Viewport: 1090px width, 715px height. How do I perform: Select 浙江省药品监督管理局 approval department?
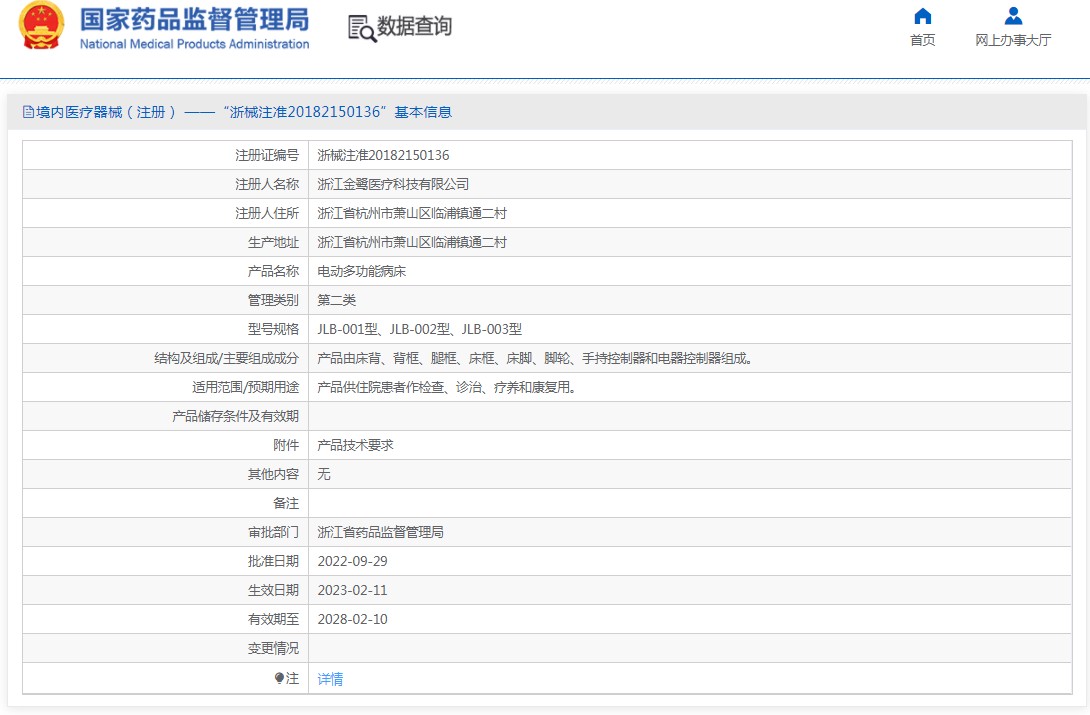point(381,532)
